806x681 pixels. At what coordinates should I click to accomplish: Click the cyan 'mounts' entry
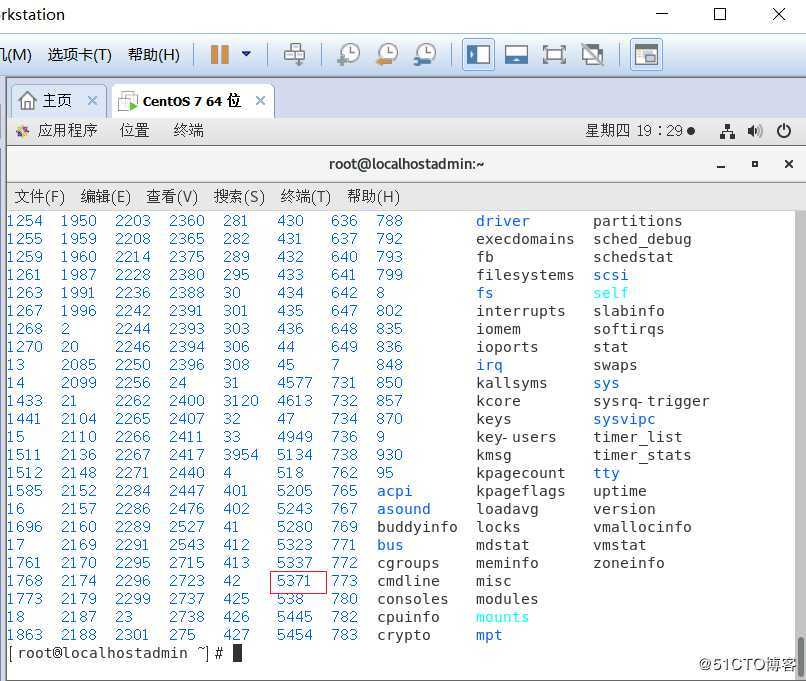(502, 617)
